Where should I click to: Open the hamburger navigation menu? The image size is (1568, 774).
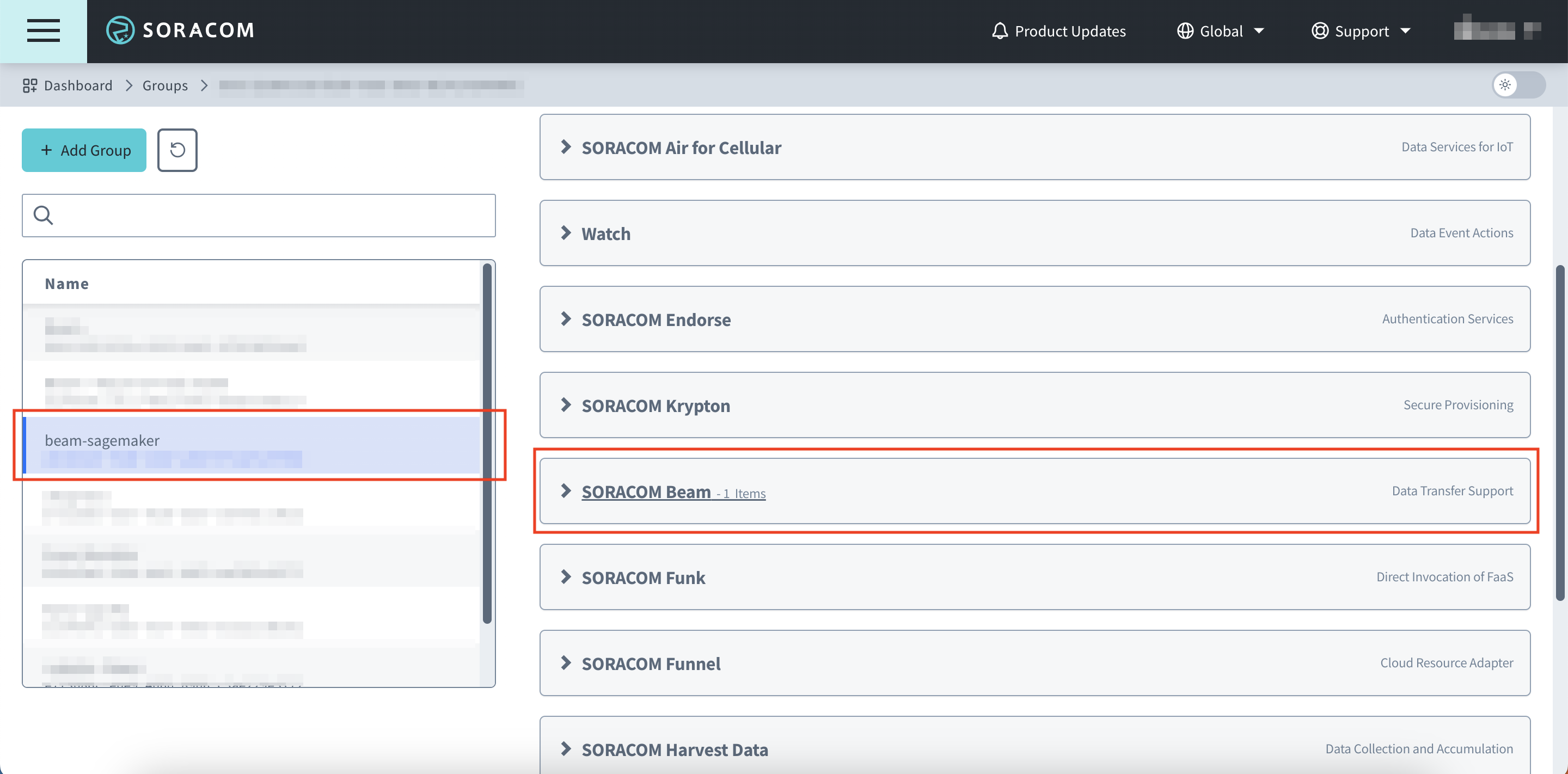pyautogui.click(x=43, y=30)
